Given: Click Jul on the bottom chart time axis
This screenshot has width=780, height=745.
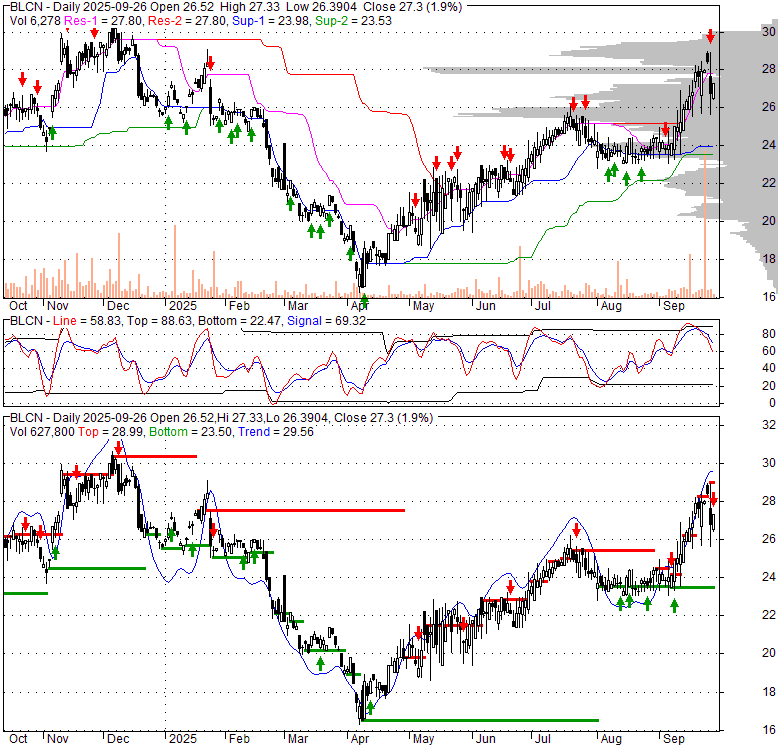Looking at the screenshot, I should pos(543,739).
